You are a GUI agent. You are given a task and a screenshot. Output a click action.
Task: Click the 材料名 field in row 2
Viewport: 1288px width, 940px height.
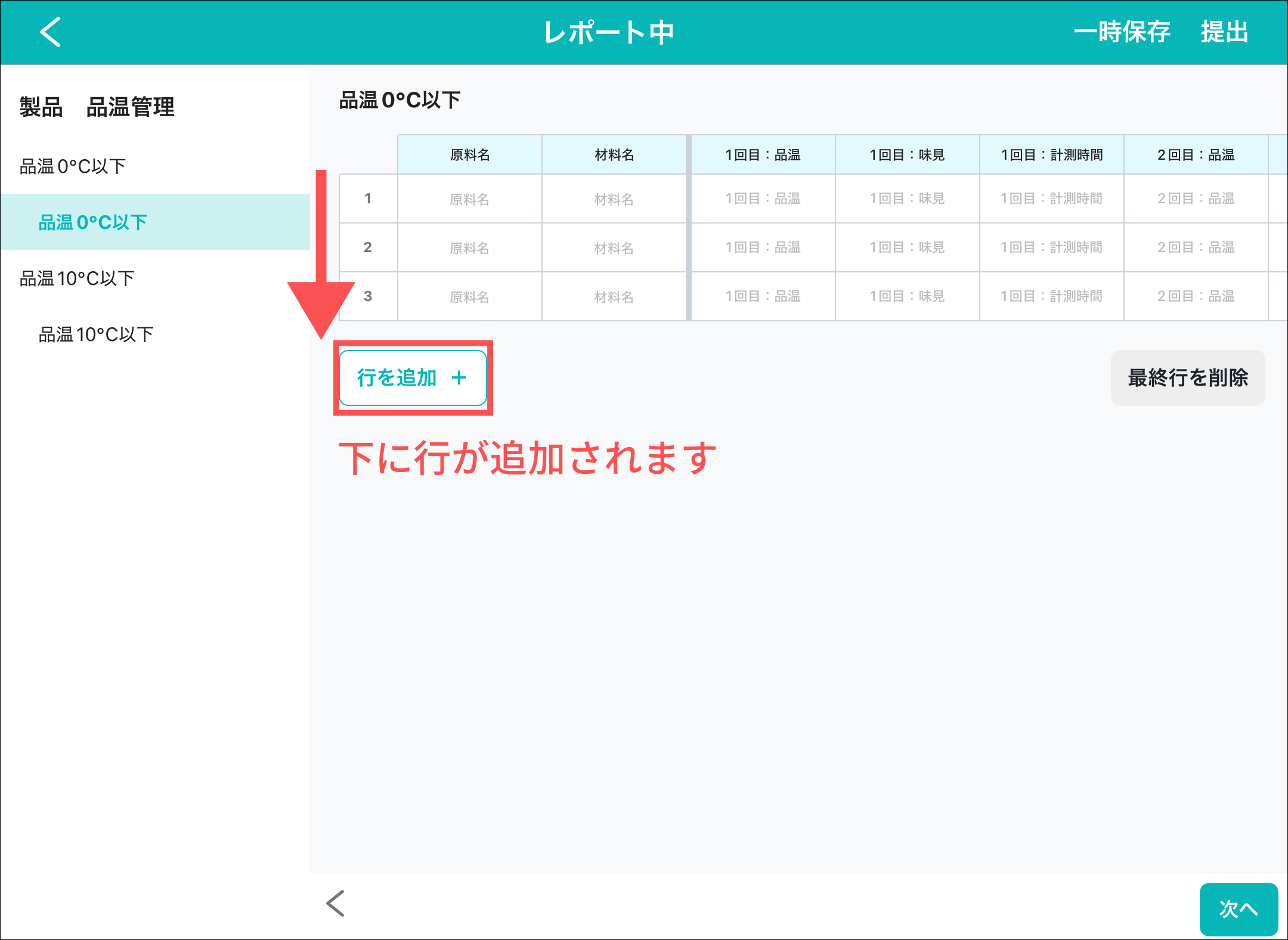614,248
